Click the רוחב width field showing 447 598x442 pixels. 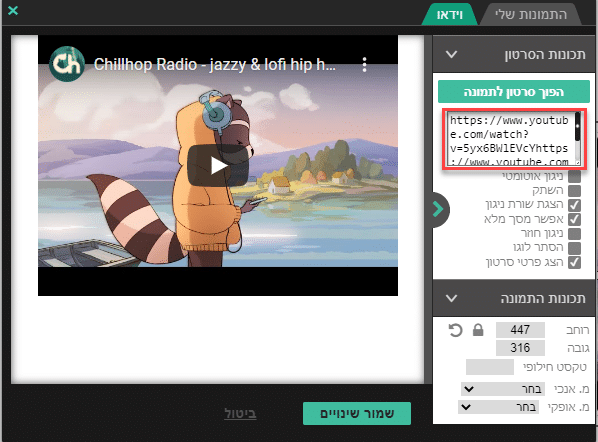520,329
